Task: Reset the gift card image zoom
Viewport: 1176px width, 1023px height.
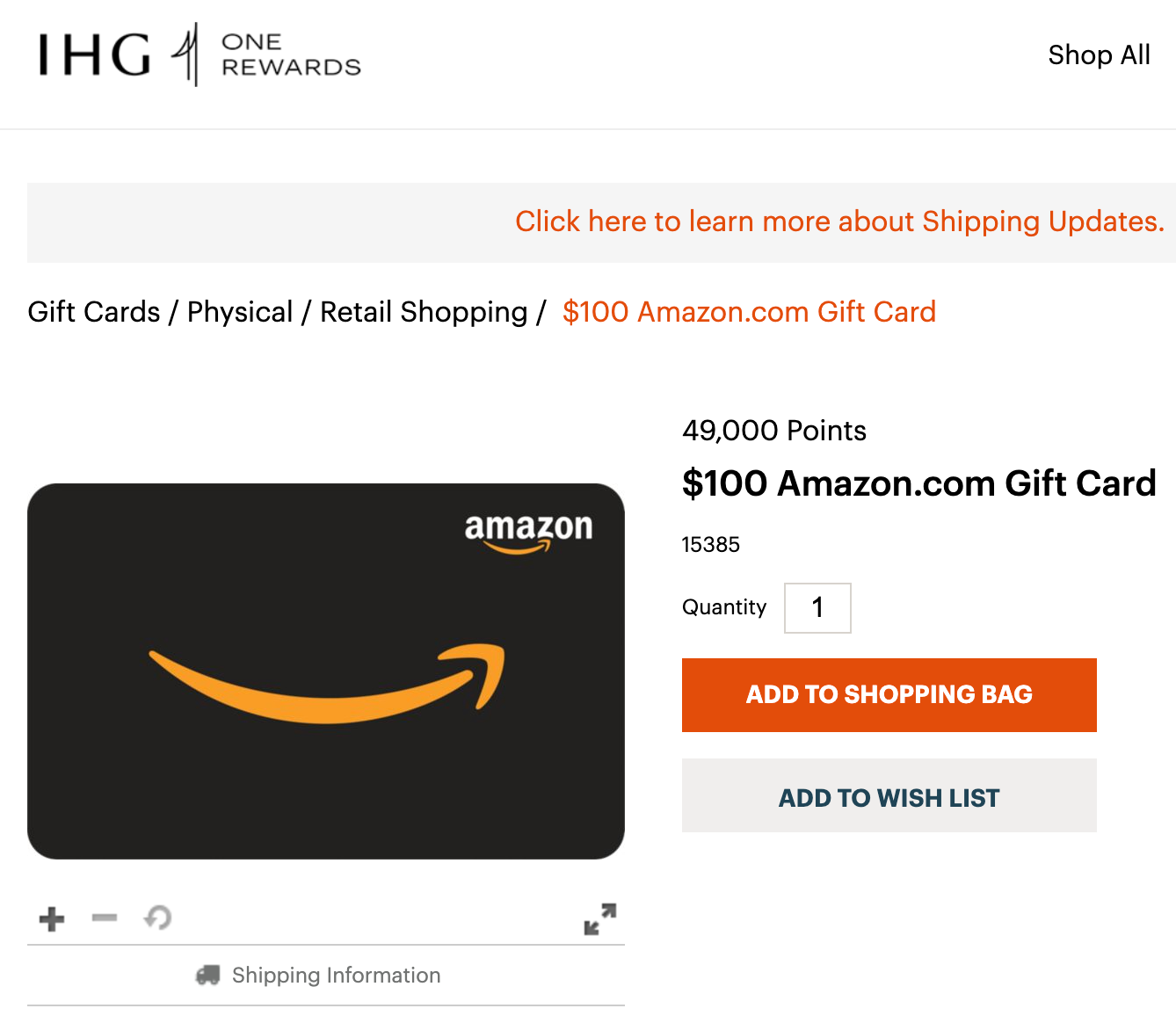Action: click(157, 919)
